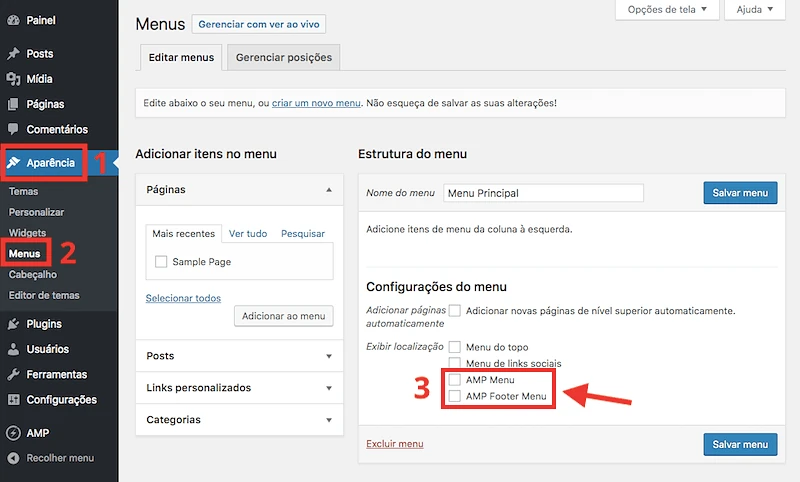This screenshot has height=482, width=800.
Task: Click the Estrutura do menu heading
Action: tap(412, 154)
